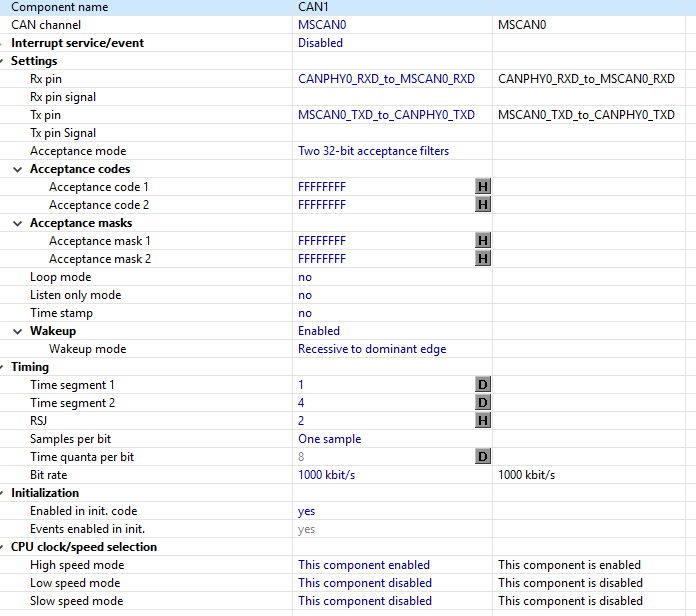Collapse the Timing section
The width and height of the screenshot is (696, 616).
(2, 367)
